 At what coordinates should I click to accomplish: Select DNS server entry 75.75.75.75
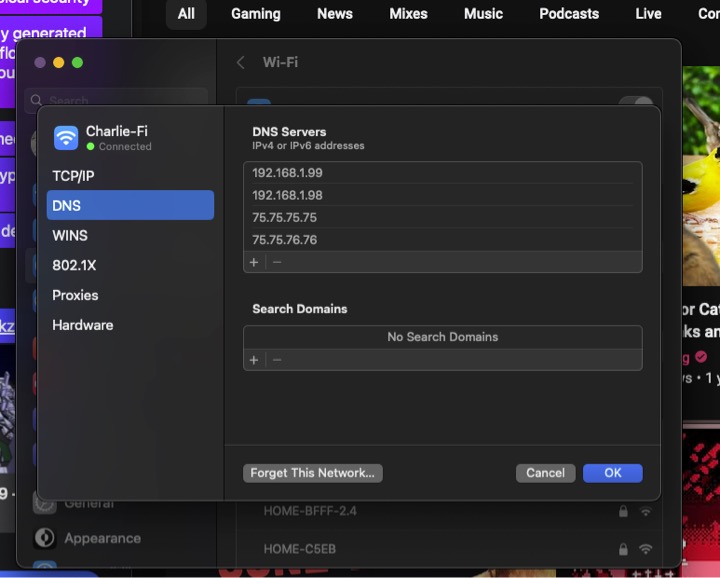coord(285,217)
